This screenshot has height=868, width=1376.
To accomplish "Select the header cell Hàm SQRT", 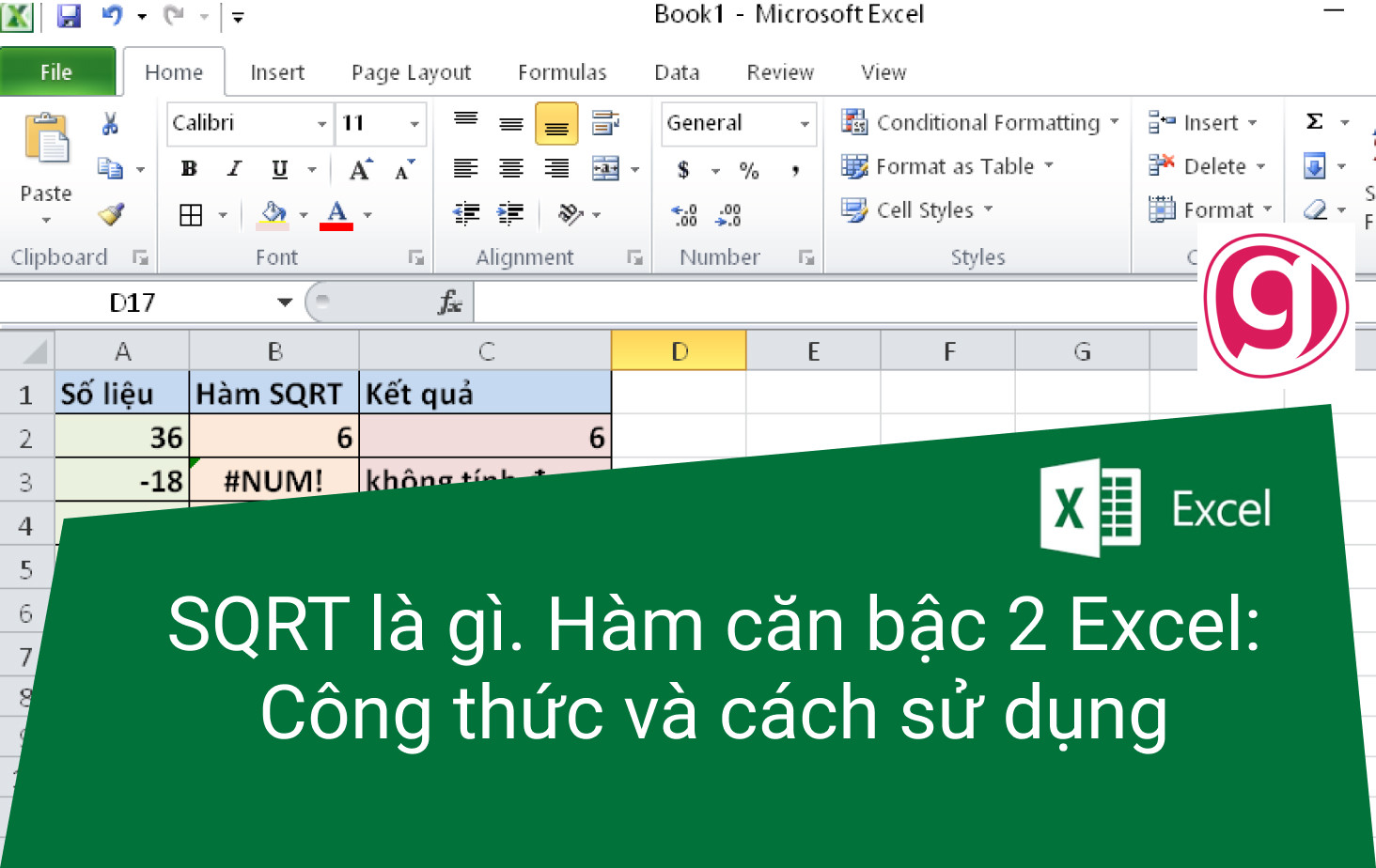I will point(274,393).
